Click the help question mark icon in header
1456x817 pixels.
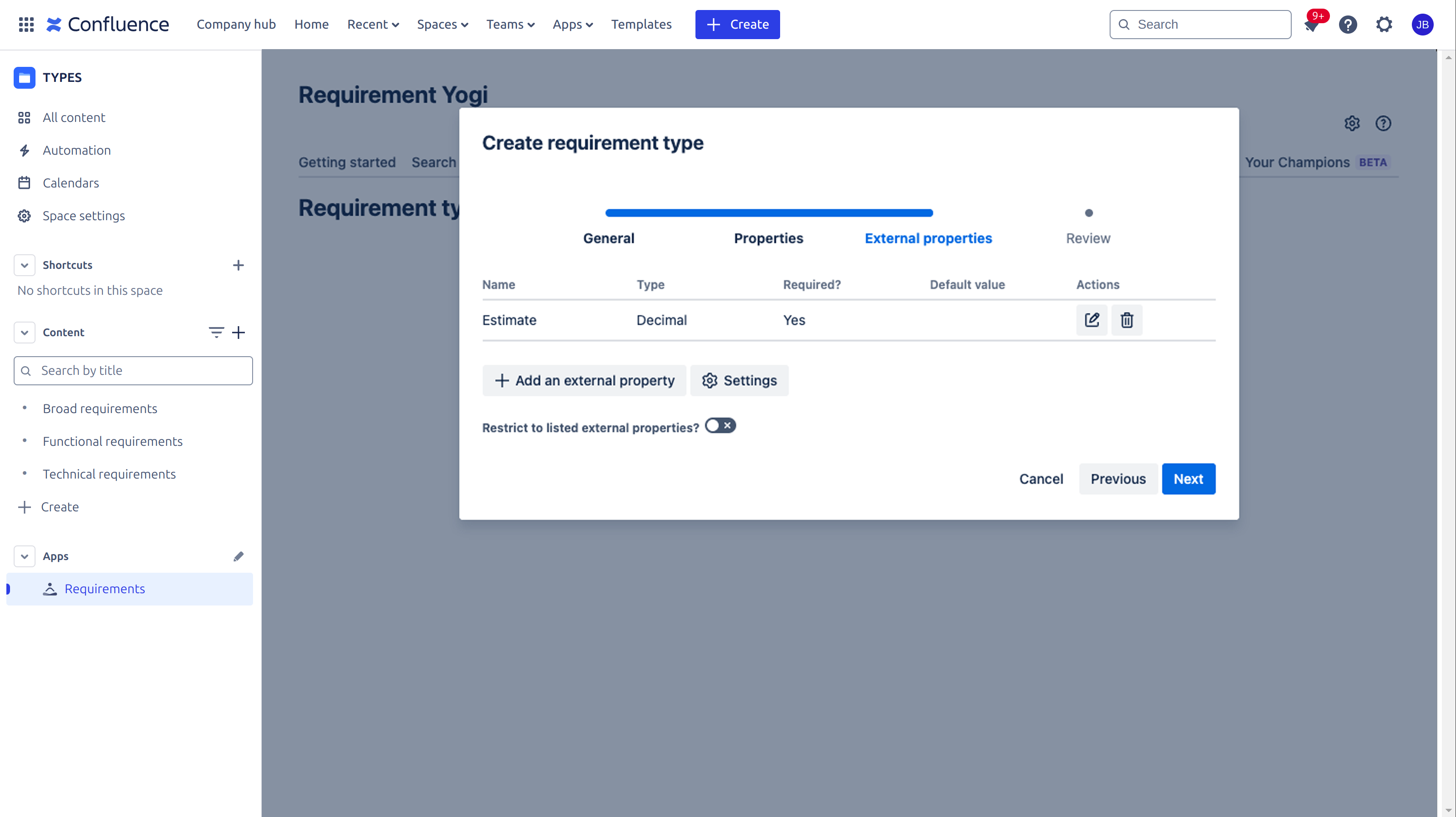1348,24
